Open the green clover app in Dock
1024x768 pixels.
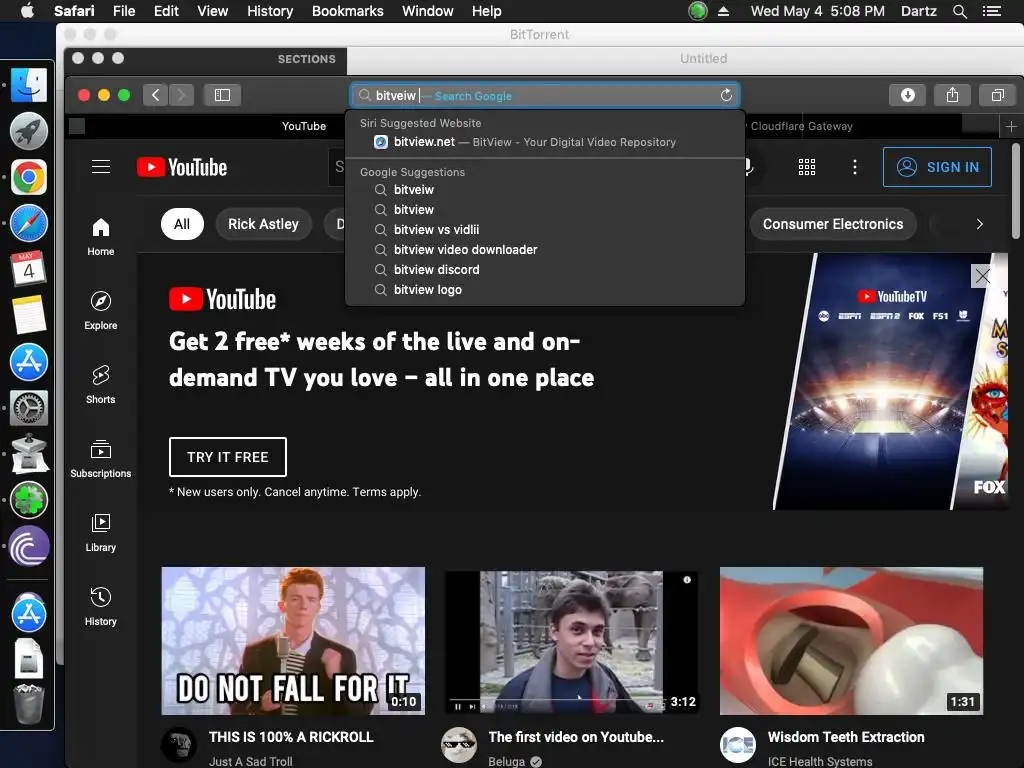[29, 500]
